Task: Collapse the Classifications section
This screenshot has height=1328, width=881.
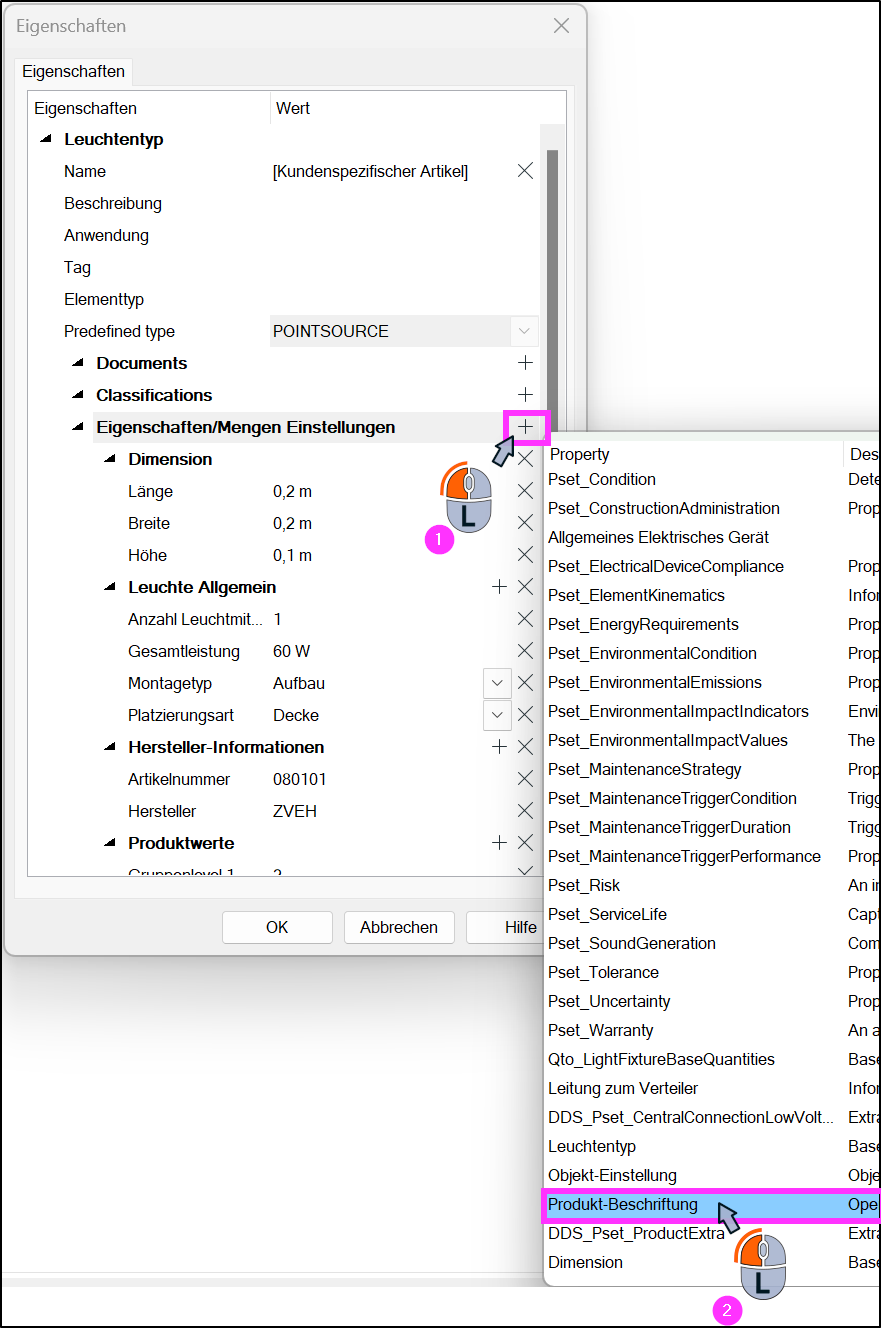Action: point(78,395)
